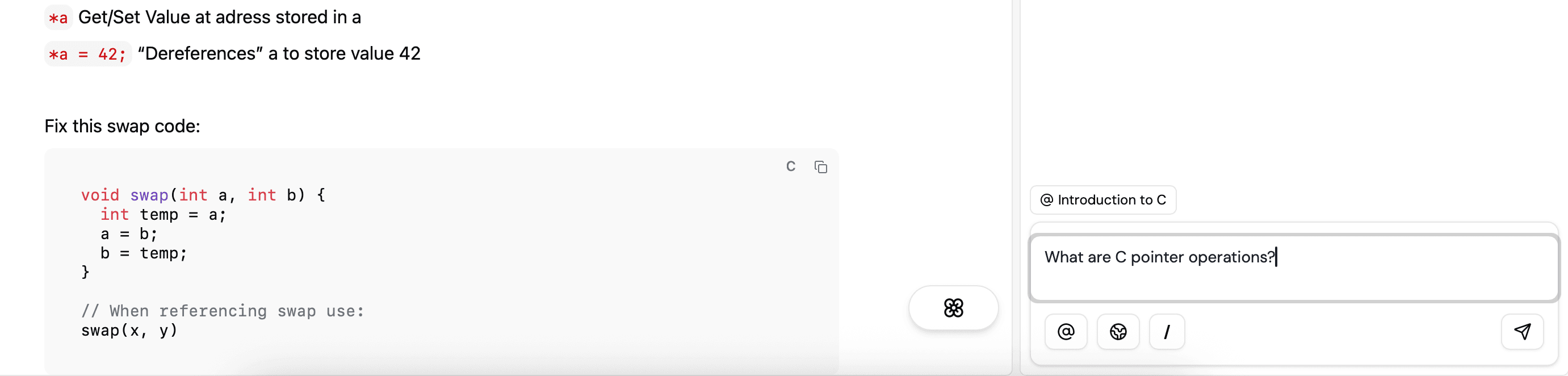Open slash commands with the / button
This screenshot has height=376, width=1568.
tap(1166, 332)
